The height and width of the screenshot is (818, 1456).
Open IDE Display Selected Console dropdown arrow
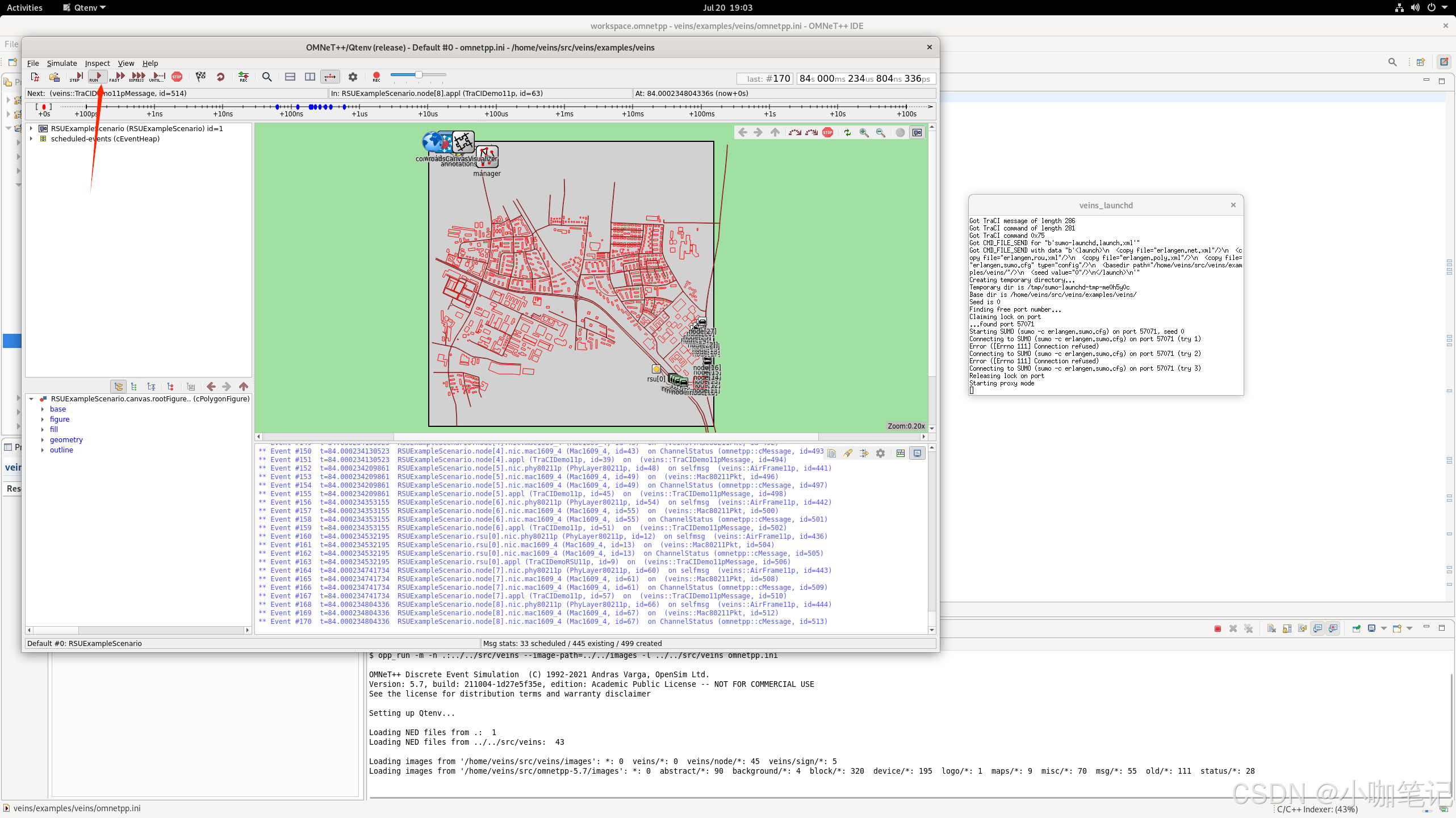[1383, 628]
